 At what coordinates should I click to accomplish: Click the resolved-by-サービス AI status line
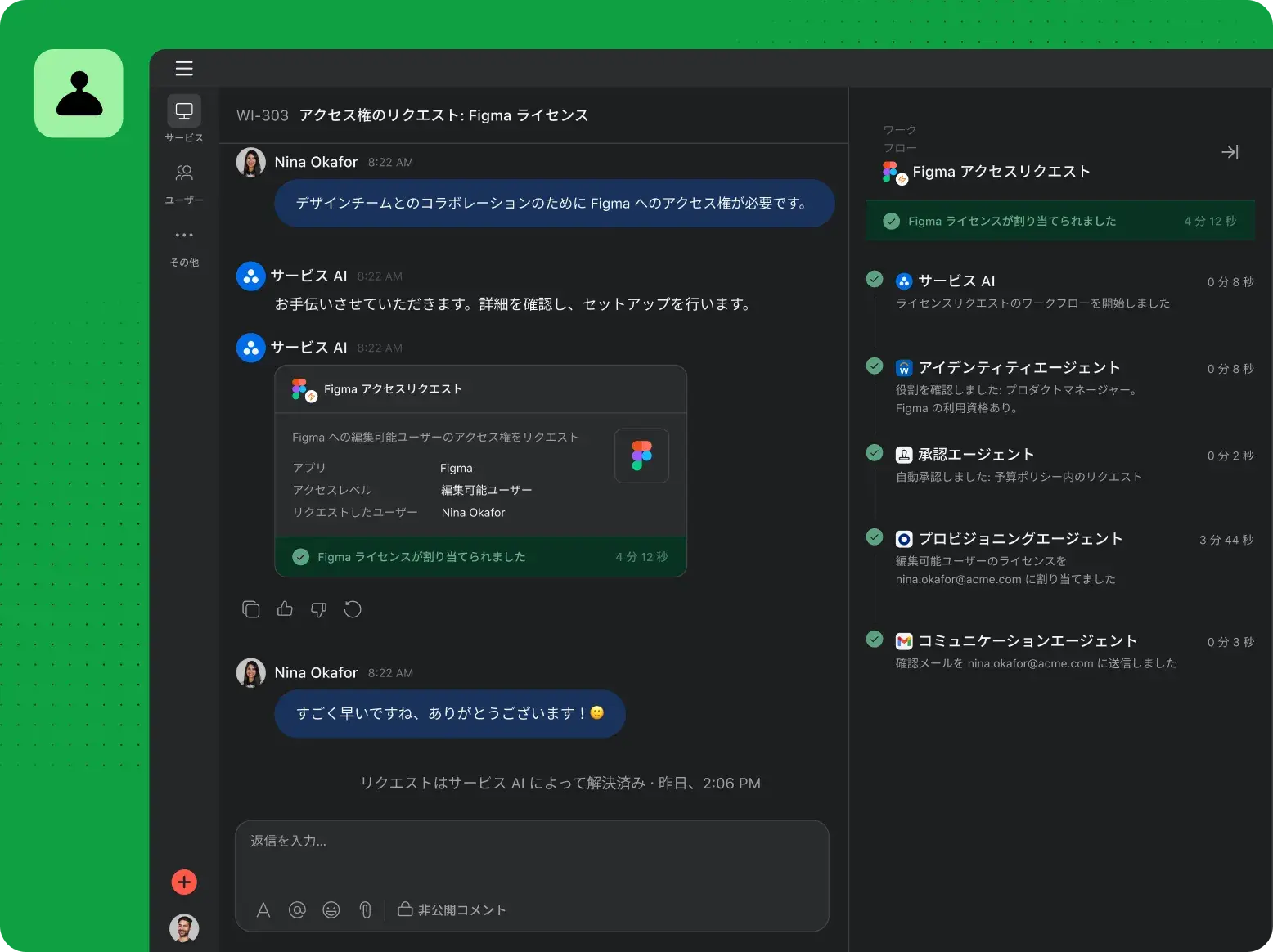pos(560,784)
